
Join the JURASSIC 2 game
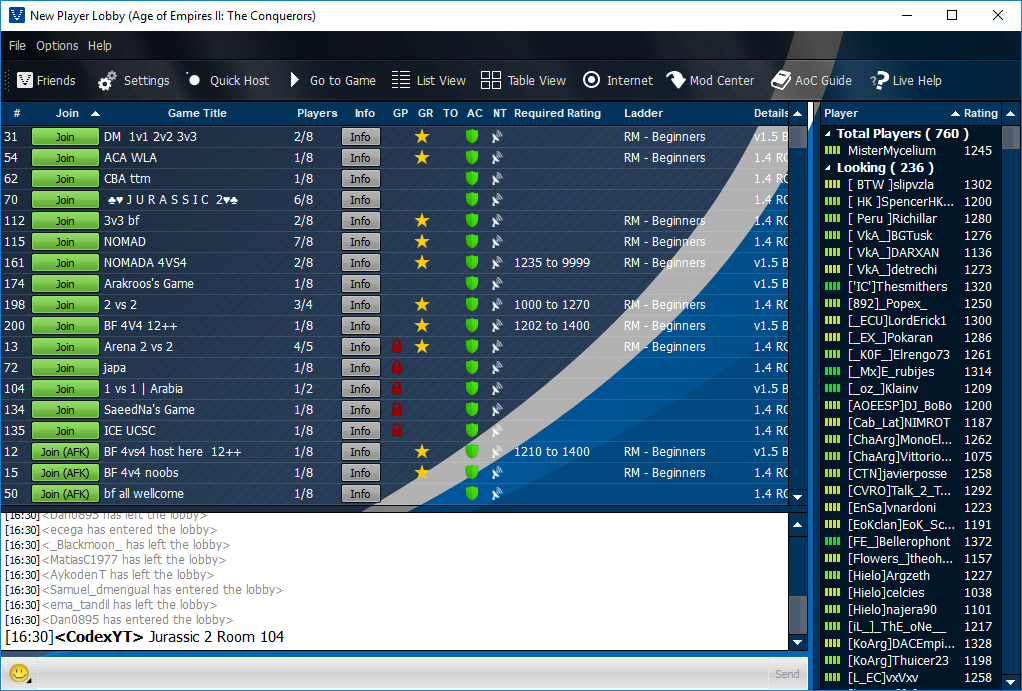(x=65, y=199)
